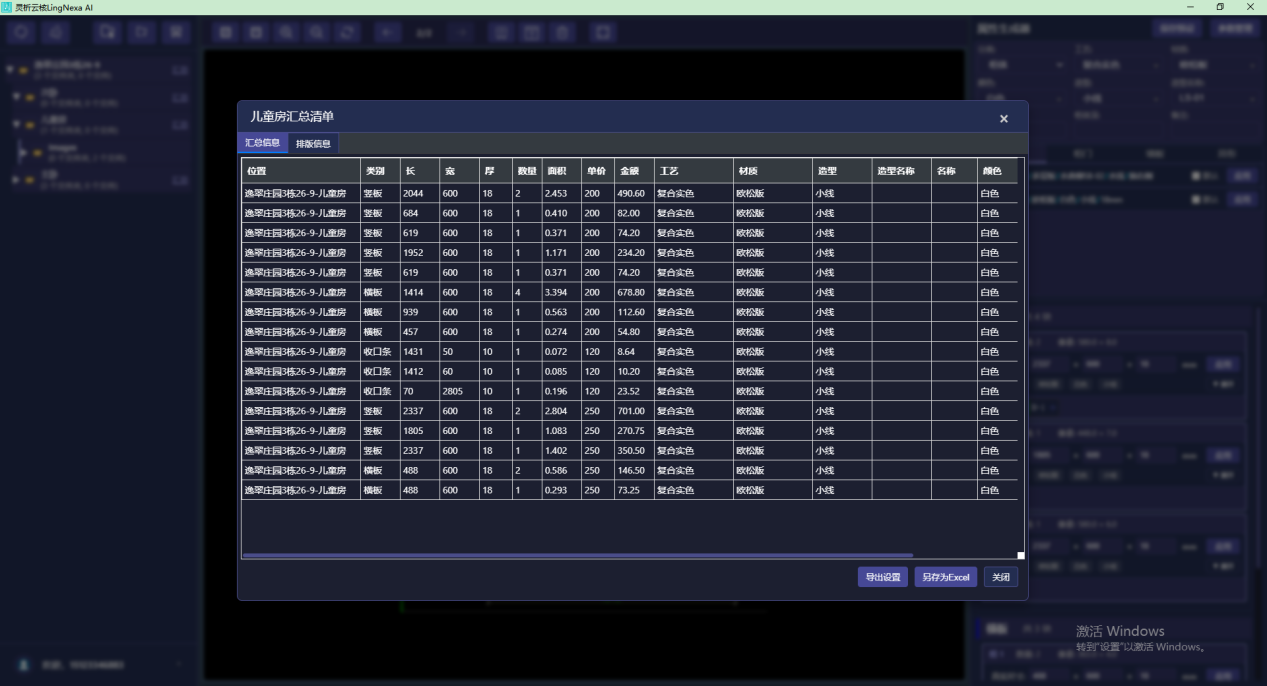Select the length cell 939

(420, 312)
